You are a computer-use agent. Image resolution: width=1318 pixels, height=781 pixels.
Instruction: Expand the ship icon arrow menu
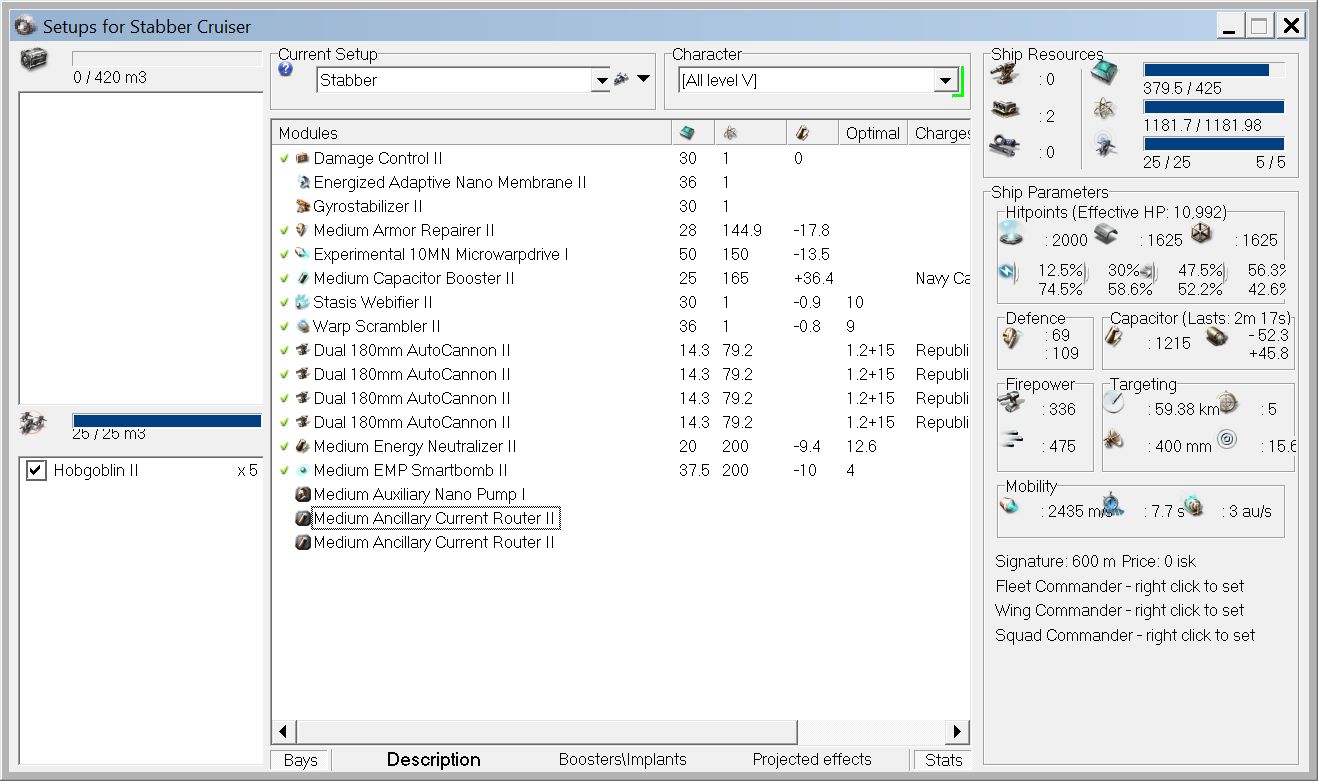[643, 79]
